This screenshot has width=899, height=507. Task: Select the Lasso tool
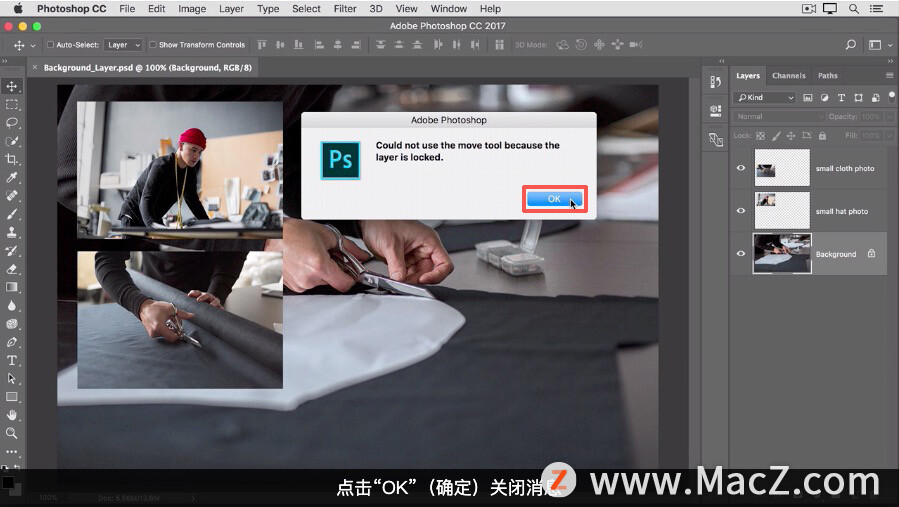[12, 123]
